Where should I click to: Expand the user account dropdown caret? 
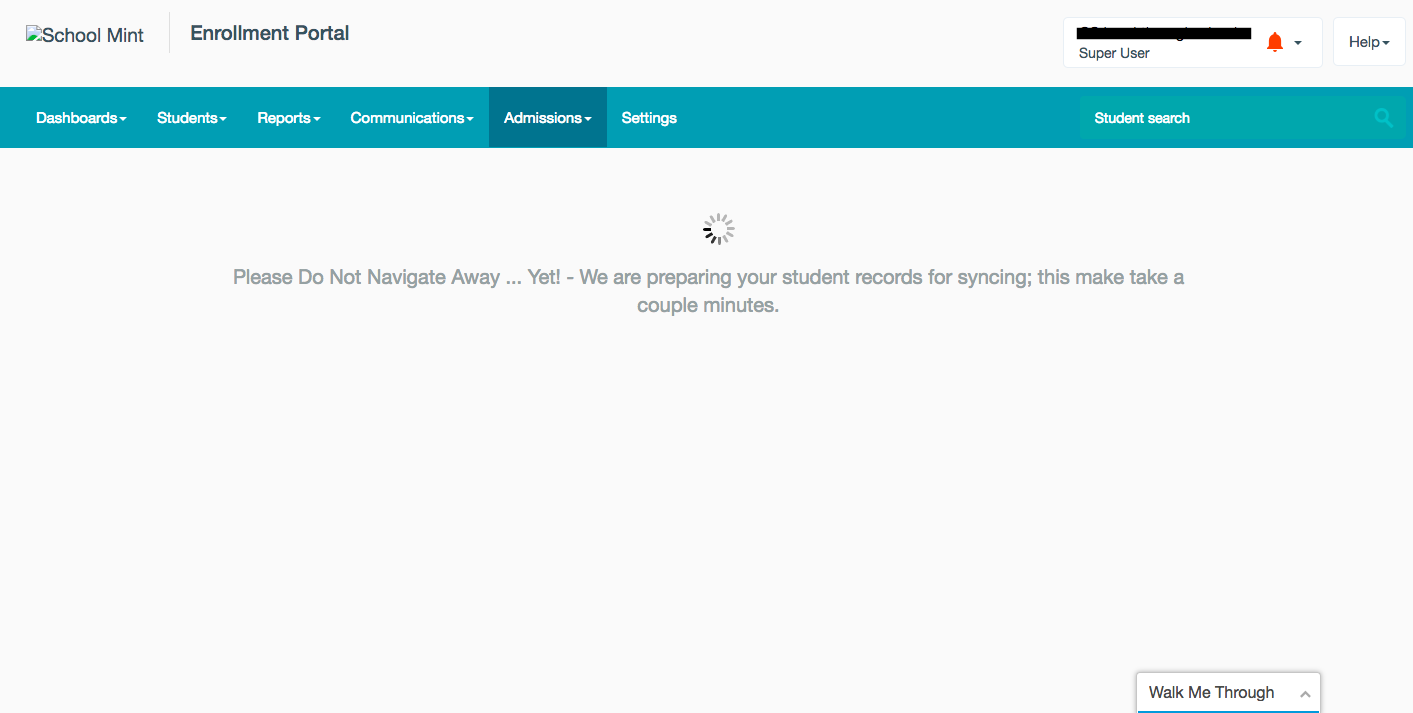point(1298,43)
